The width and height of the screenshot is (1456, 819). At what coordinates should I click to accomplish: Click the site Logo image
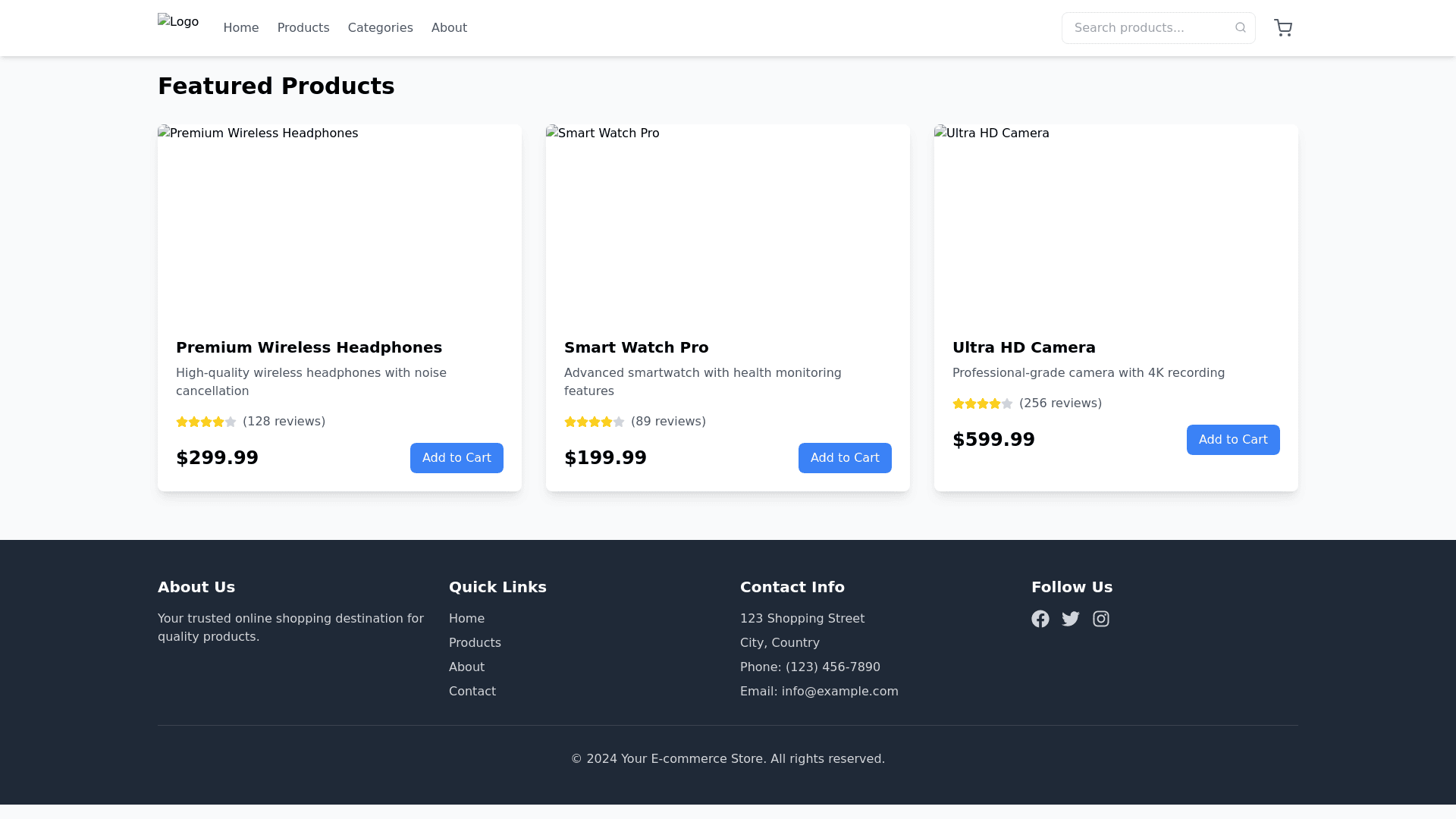[178, 23]
